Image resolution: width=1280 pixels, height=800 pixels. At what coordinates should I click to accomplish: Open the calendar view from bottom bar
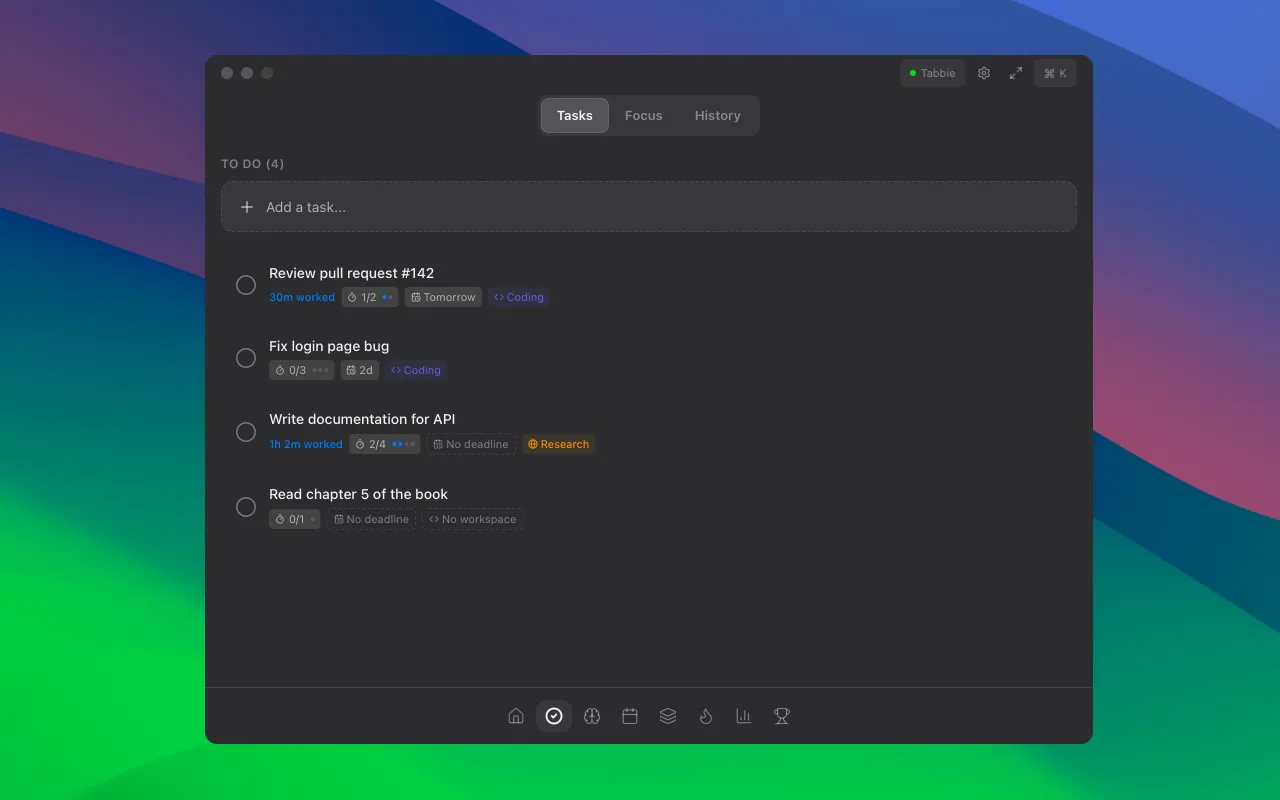click(630, 716)
